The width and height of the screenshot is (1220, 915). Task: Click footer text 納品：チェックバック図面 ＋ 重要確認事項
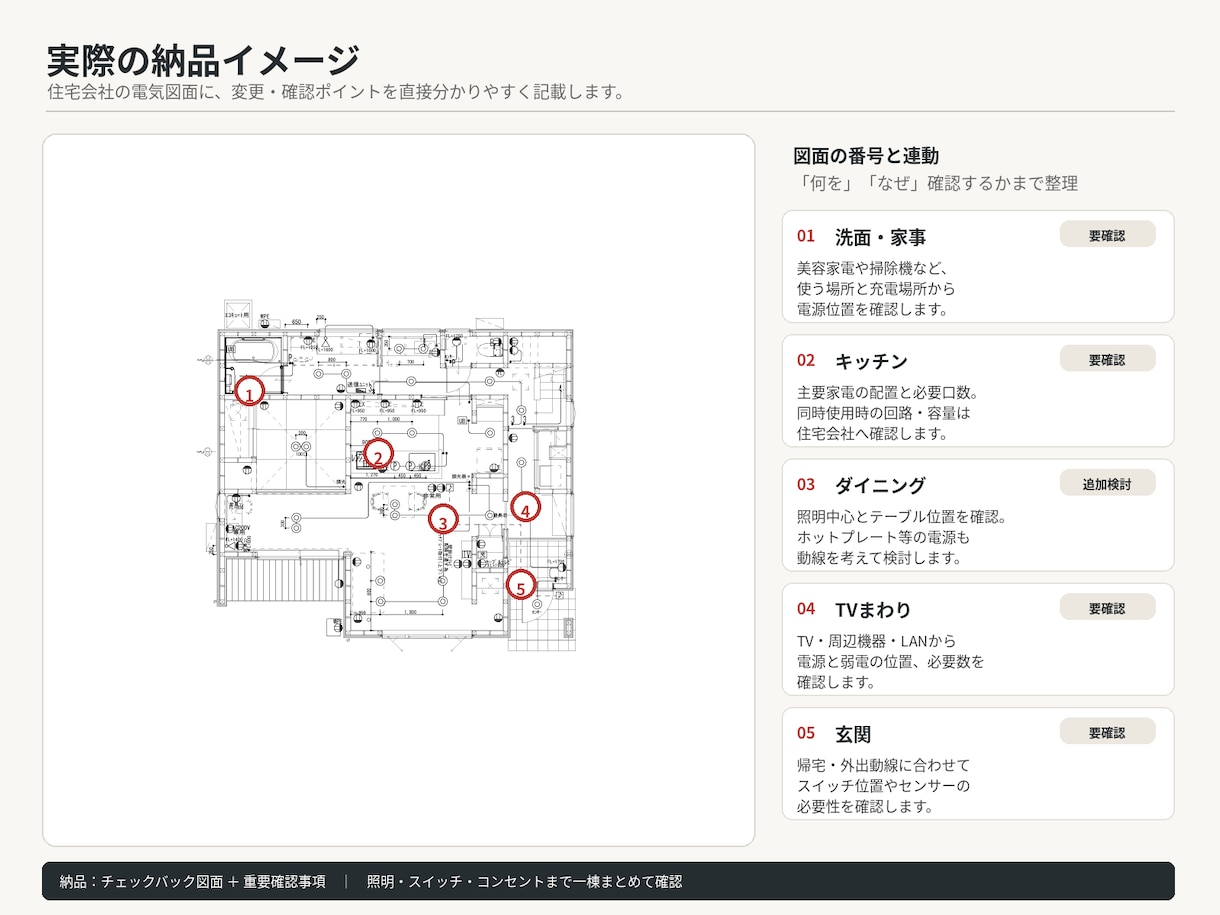(x=193, y=881)
